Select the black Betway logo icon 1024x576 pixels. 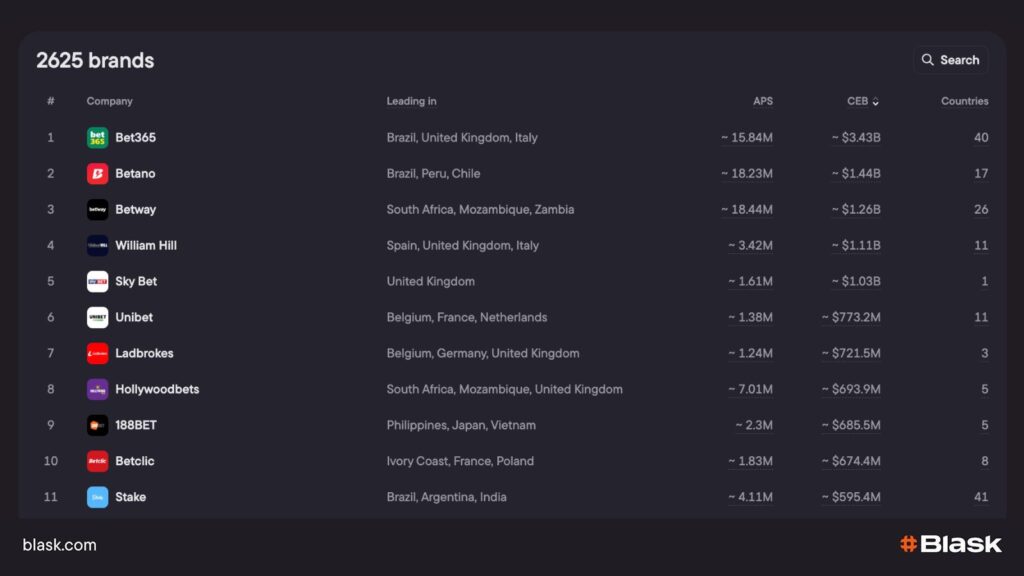pyautogui.click(x=97, y=210)
